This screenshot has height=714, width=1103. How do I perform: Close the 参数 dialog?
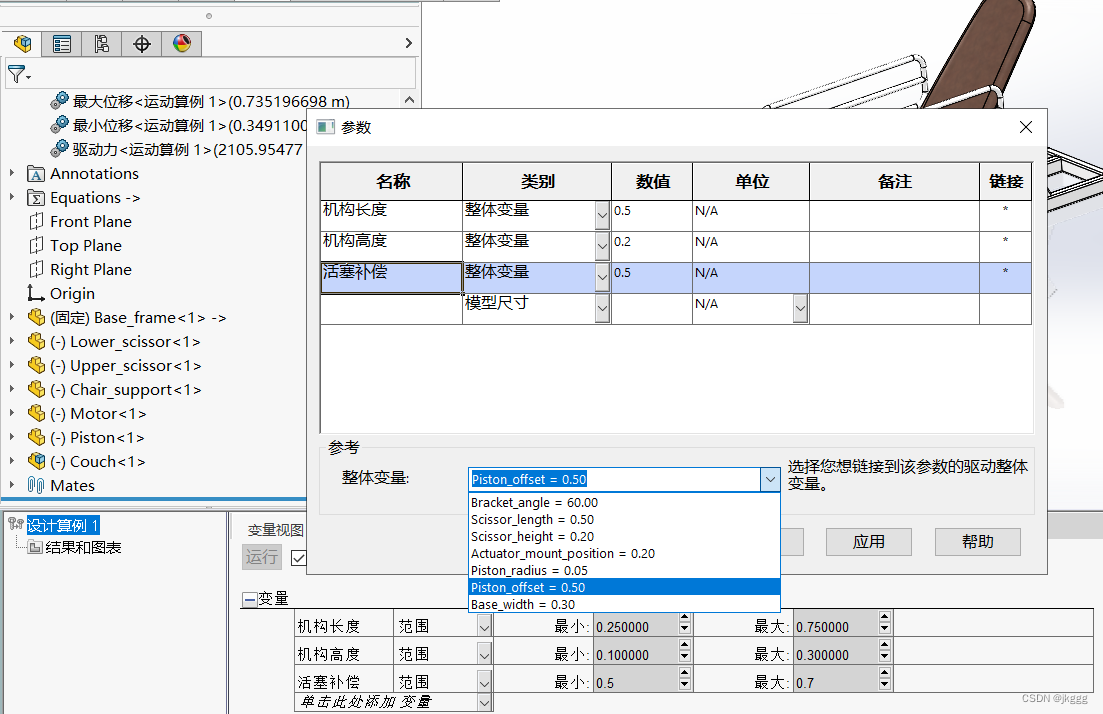point(1026,127)
